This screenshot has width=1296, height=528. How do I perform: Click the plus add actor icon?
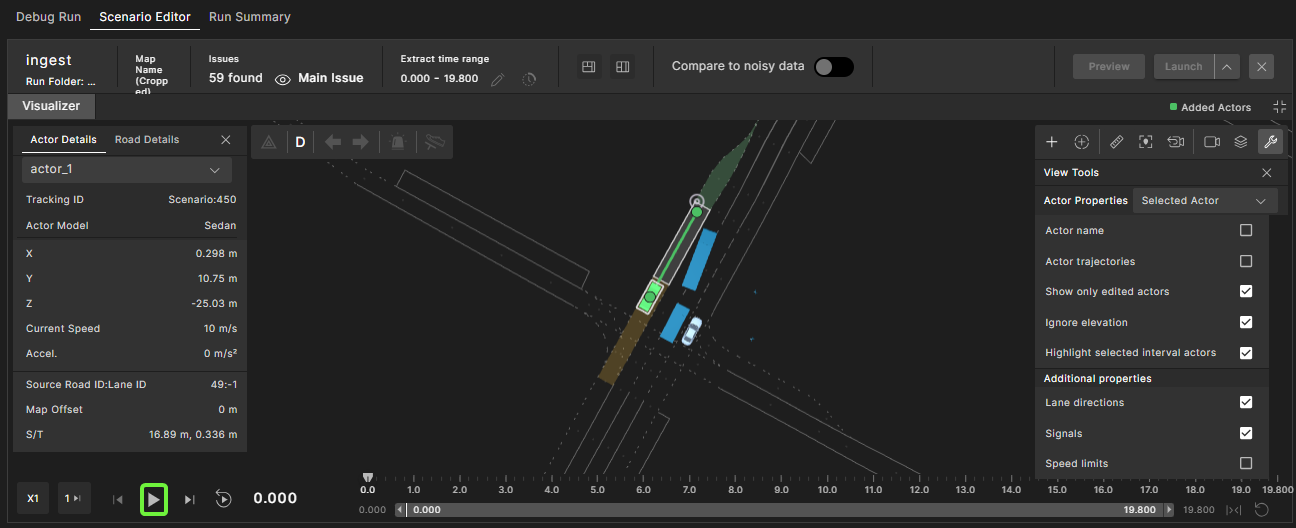click(1052, 142)
